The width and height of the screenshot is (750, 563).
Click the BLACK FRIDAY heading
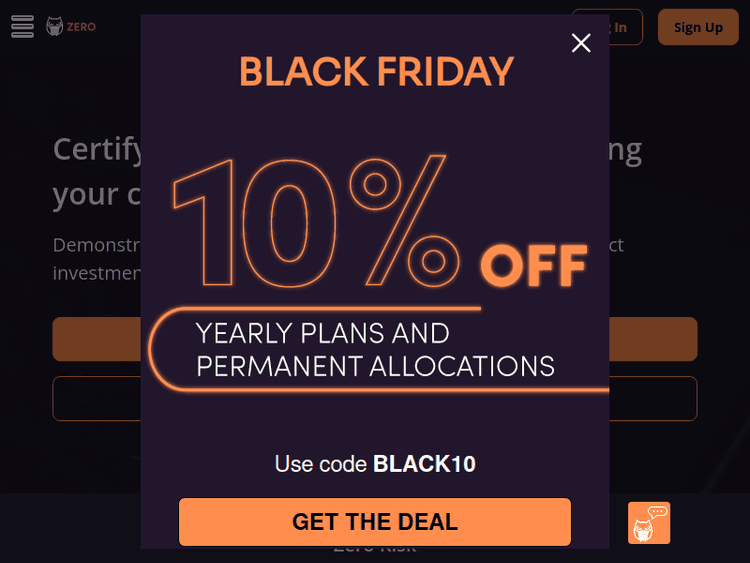(x=376, y=72)
